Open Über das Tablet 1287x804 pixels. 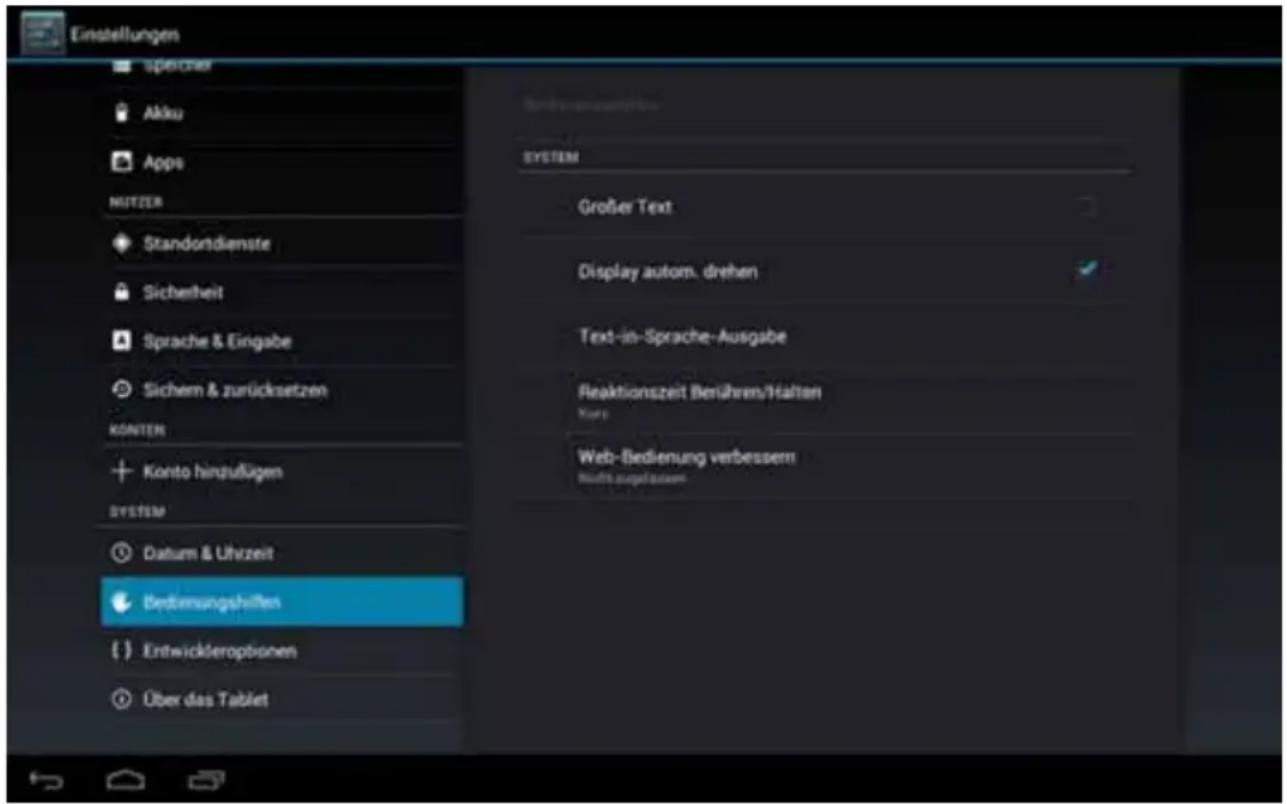coord(282,700)
